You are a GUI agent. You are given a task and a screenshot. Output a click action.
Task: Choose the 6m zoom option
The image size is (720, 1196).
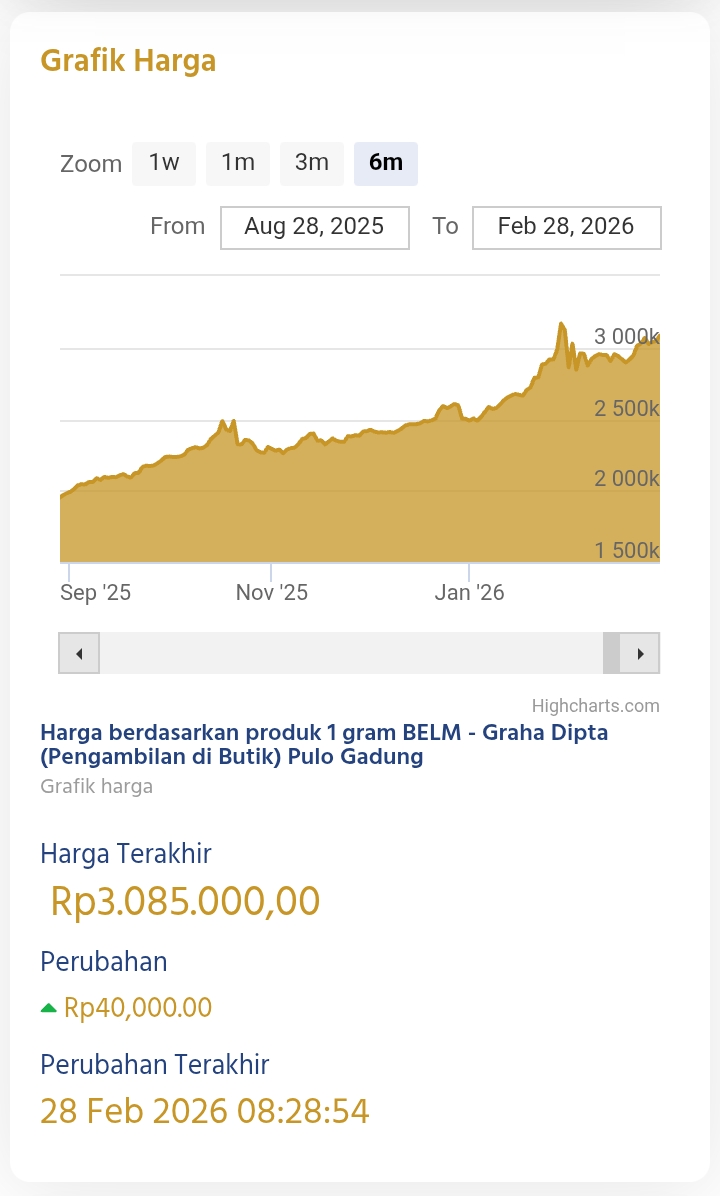386,163
